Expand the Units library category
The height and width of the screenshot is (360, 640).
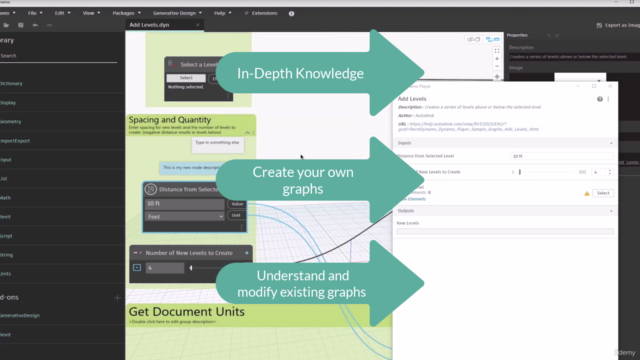coord(5,274)
